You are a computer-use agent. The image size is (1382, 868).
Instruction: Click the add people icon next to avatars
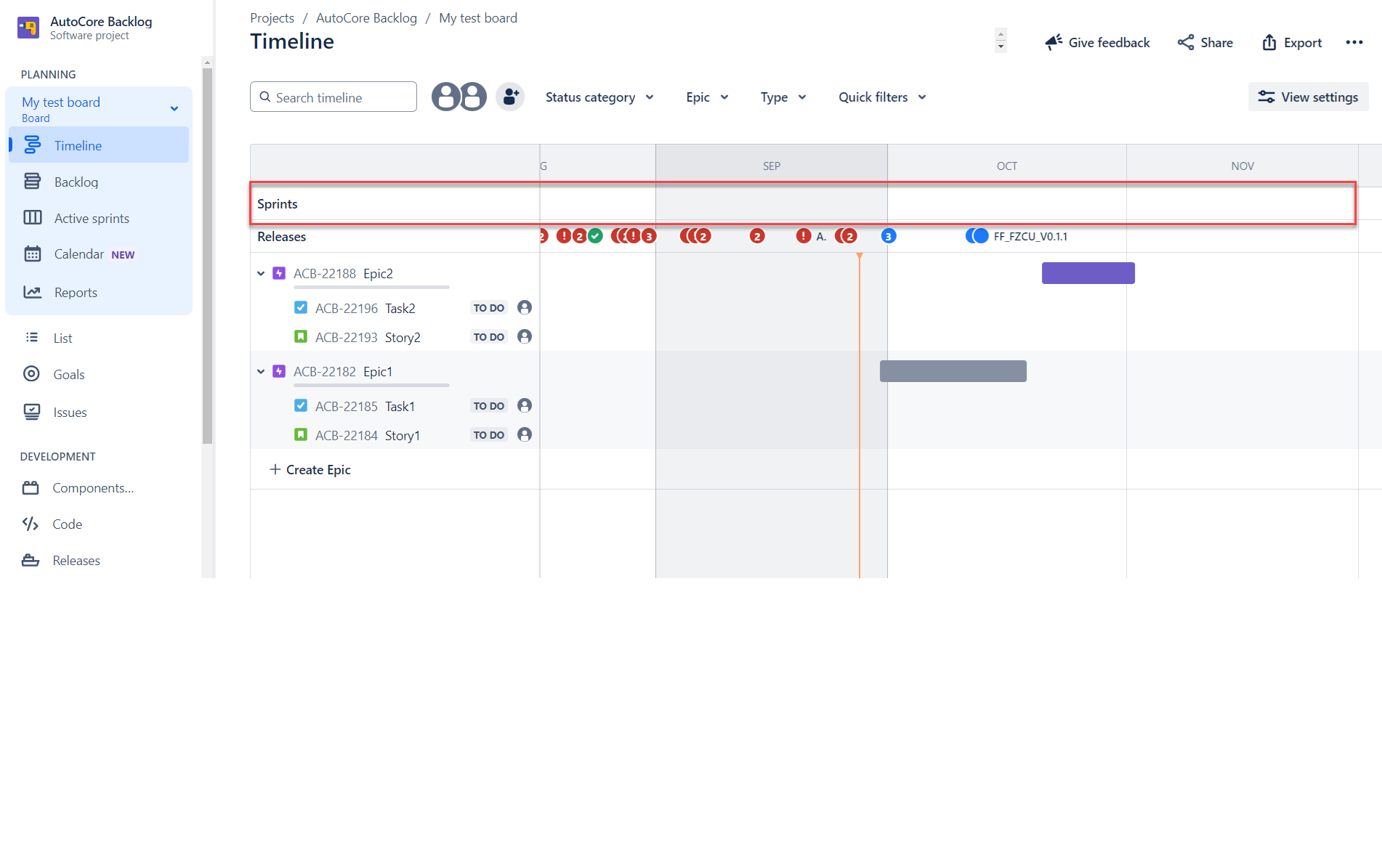(x=510, y=97)
